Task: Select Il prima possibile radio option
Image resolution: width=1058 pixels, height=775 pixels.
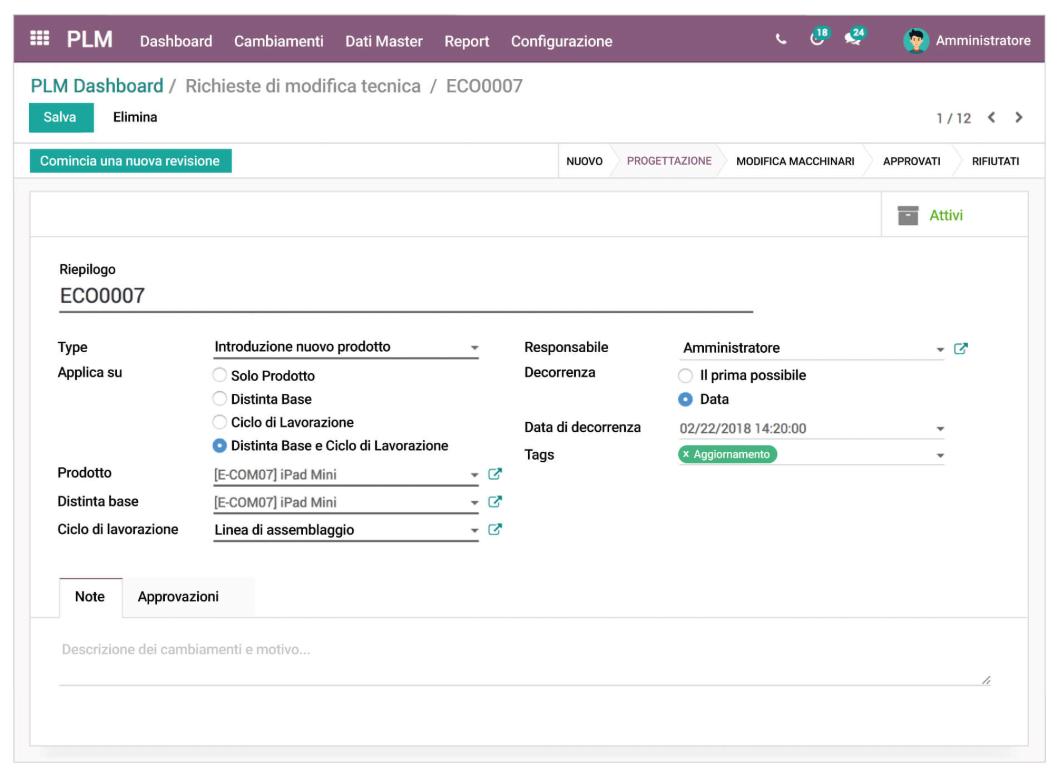Action: point(685,376)
